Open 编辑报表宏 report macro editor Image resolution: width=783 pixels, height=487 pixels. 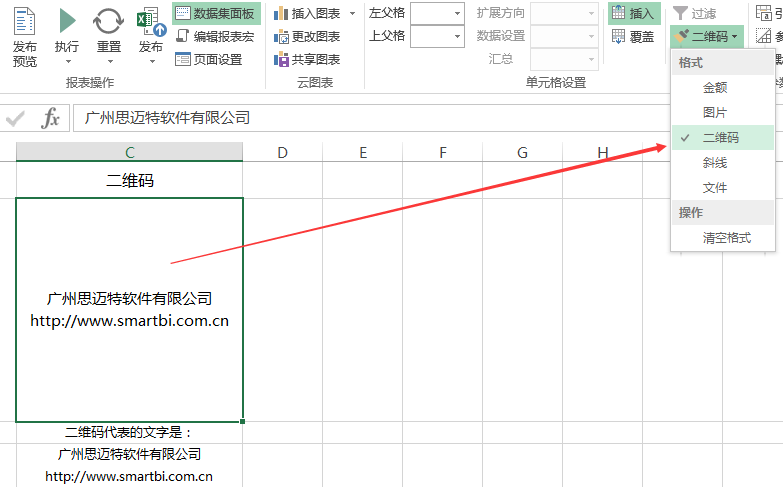click(x=215, y=36)
